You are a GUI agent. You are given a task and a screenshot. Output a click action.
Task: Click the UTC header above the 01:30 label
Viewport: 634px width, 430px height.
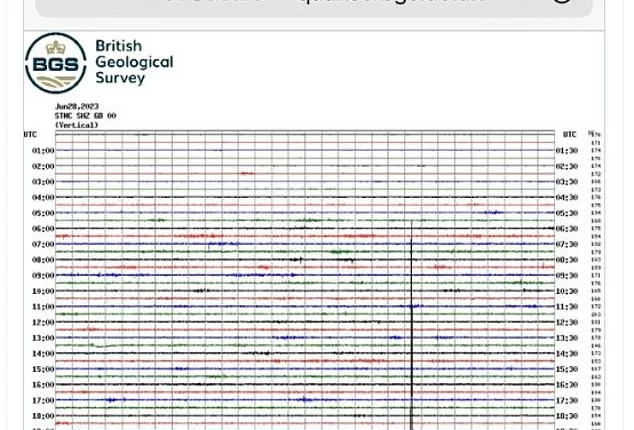[569, 134]
